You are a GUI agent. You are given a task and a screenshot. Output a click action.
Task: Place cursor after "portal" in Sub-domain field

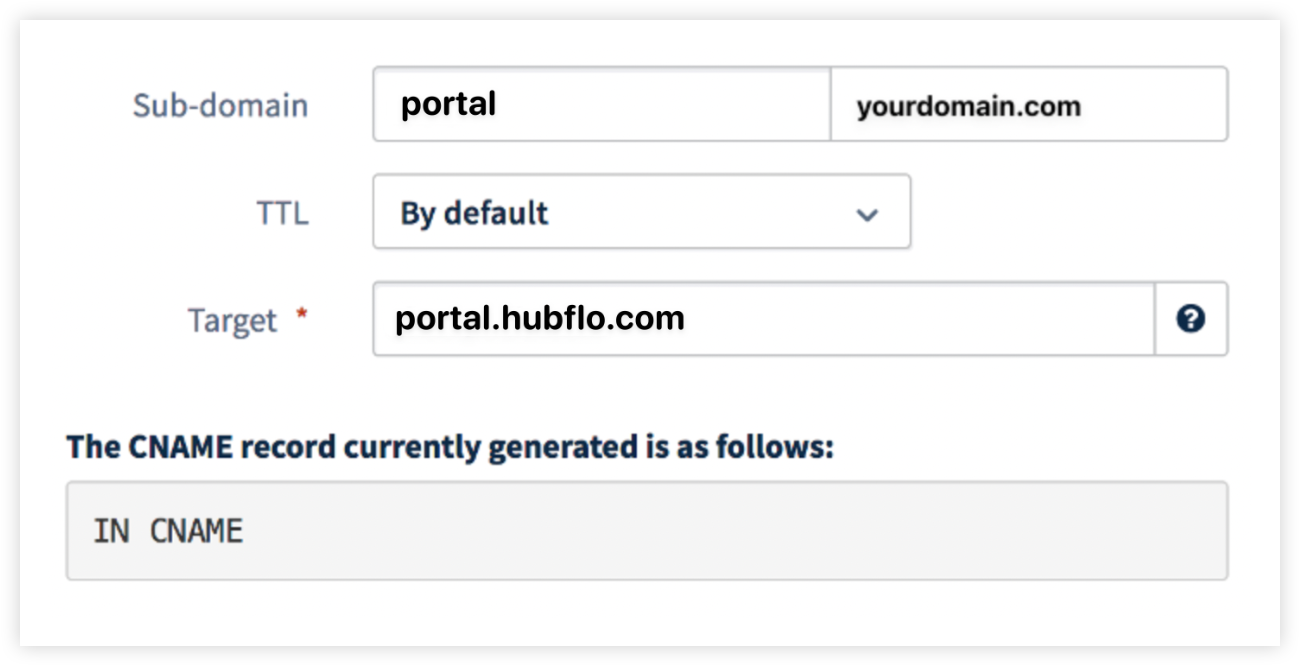click(x=499, y=104)
